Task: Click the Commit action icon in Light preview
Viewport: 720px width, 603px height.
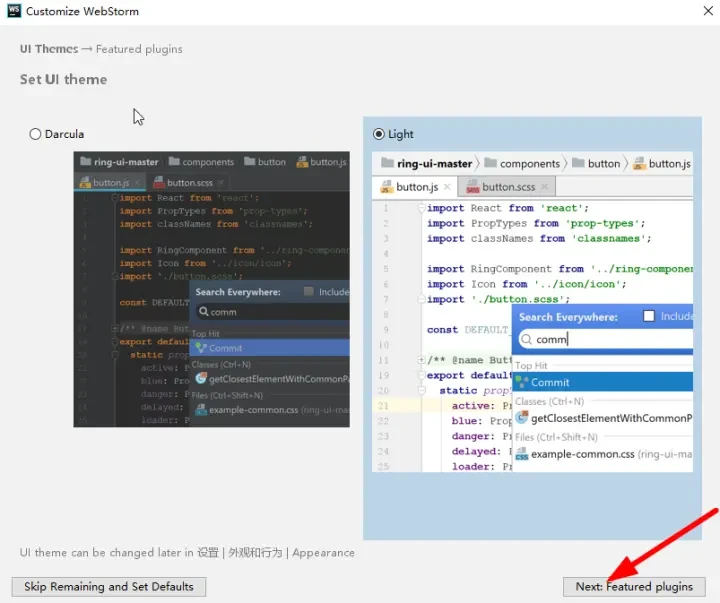Action: (521, 382)
